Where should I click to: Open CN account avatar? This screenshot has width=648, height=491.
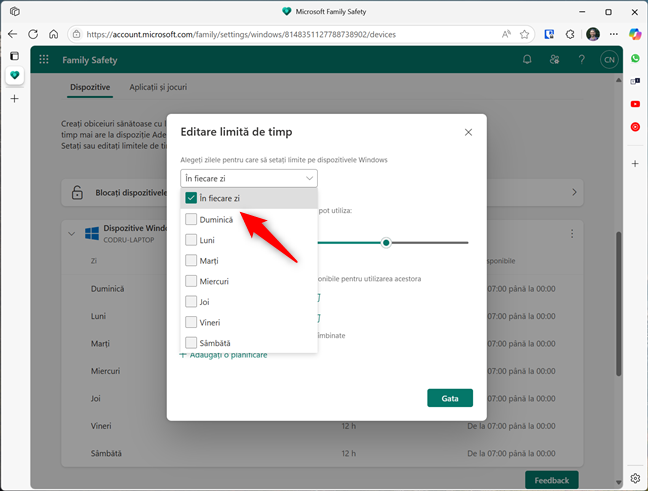tap(609, 60)
